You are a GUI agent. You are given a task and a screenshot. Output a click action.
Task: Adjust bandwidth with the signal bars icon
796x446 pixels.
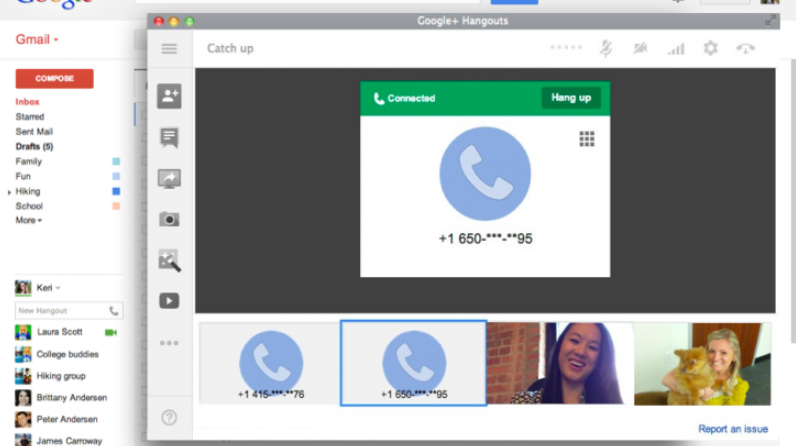(676, 49)
